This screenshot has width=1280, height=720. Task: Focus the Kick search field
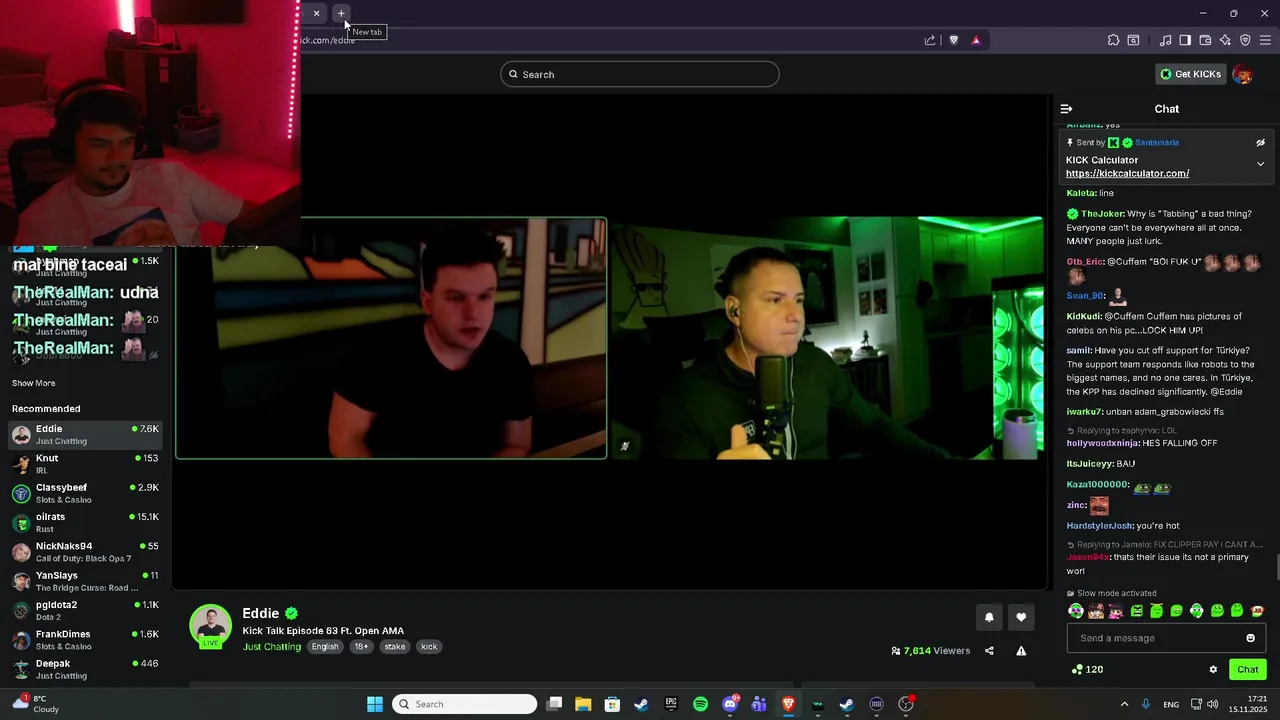(x=640, y=74)
